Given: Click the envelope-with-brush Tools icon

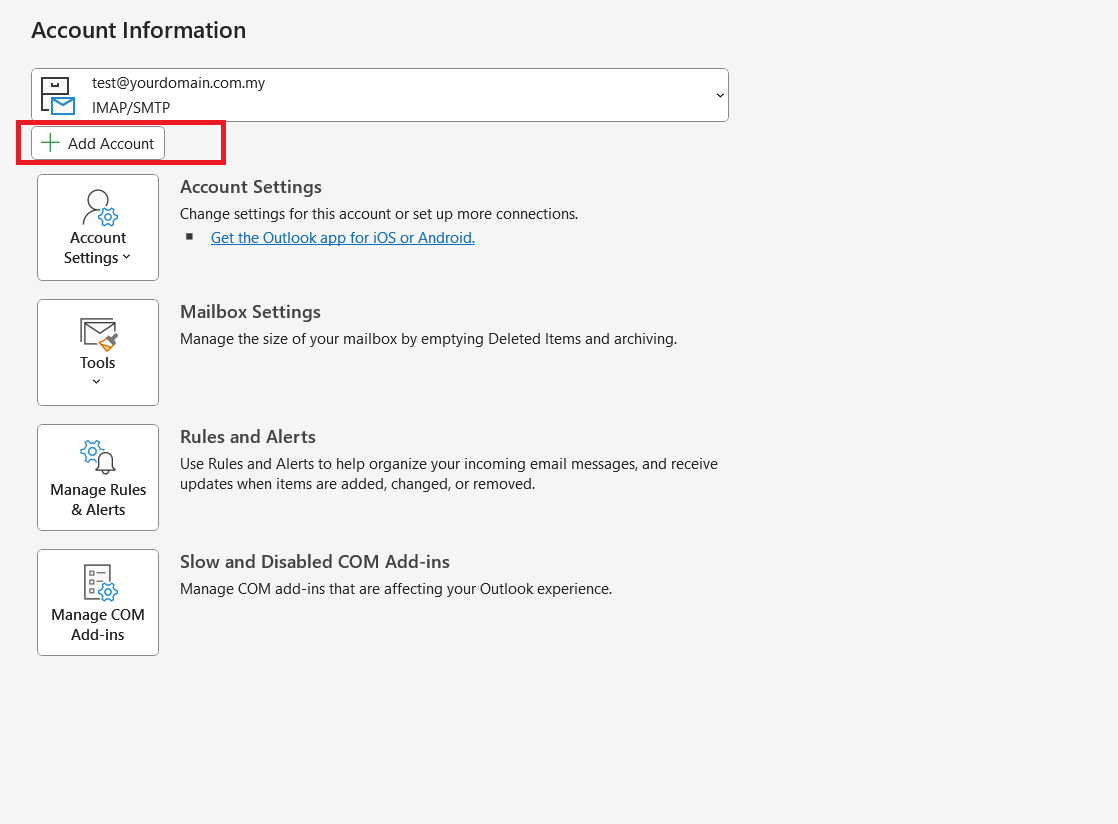Looking at the screenshot, I should [x=98, y=334].
